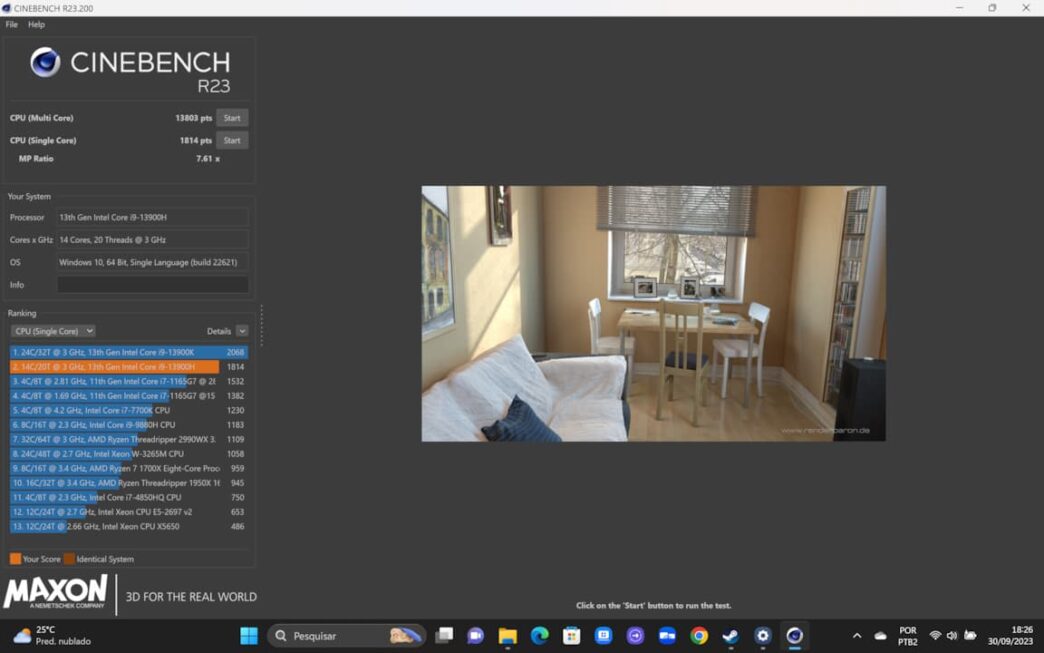Click the MAXON logo
Viewport: 1044px width, 653px height.
coord(55,592)
